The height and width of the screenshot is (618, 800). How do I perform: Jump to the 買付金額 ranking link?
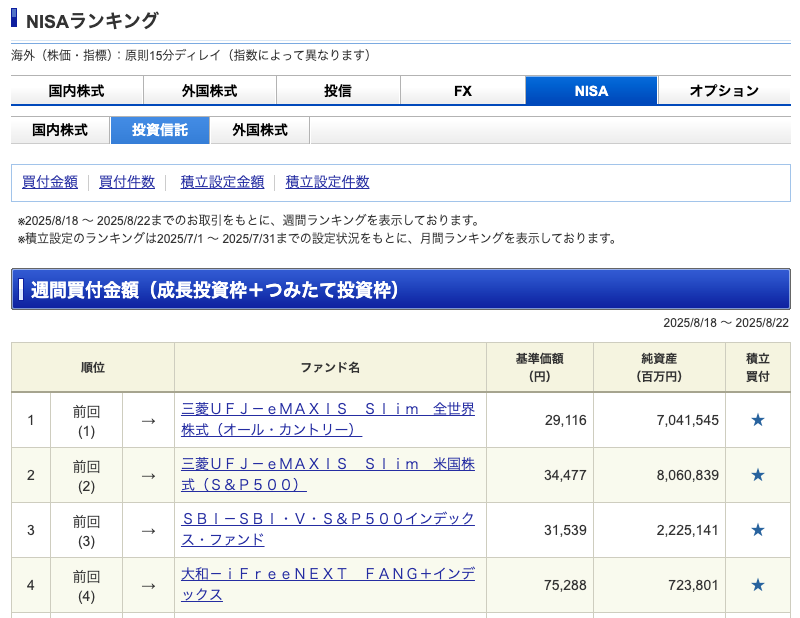click(50, 182)
